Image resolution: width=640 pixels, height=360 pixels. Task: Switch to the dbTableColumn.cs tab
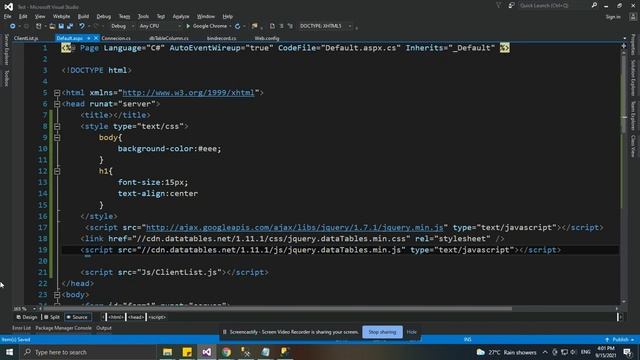pyautogui.click(x=169, y=38)
